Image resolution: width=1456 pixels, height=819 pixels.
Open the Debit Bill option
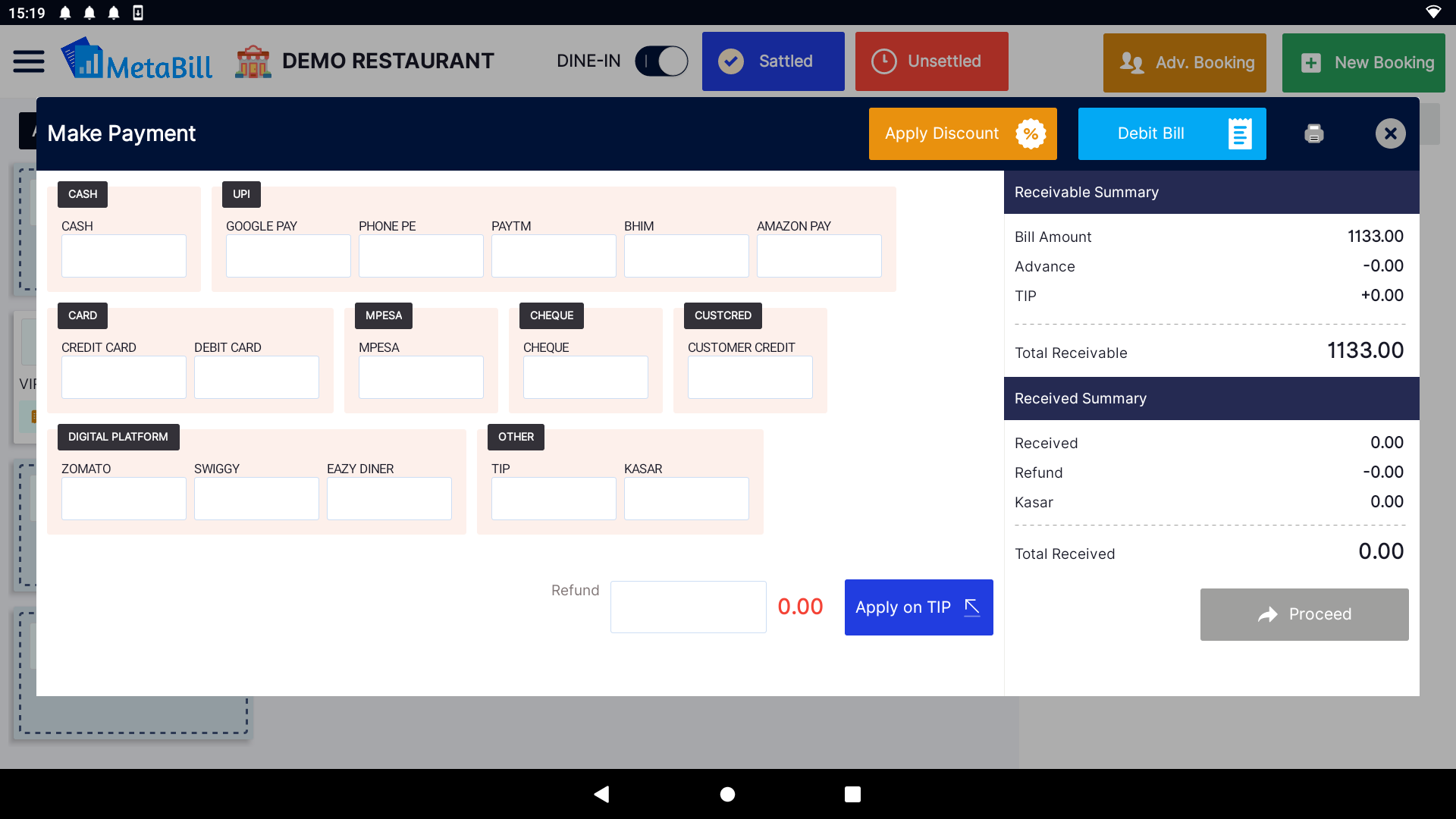point(1171,134)
